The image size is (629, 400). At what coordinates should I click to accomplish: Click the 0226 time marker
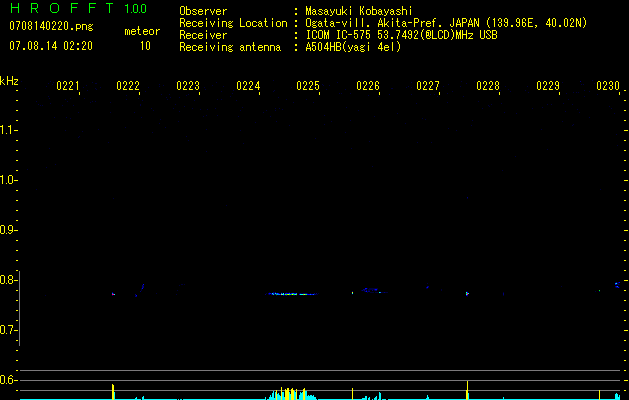(x=368, y=86)
